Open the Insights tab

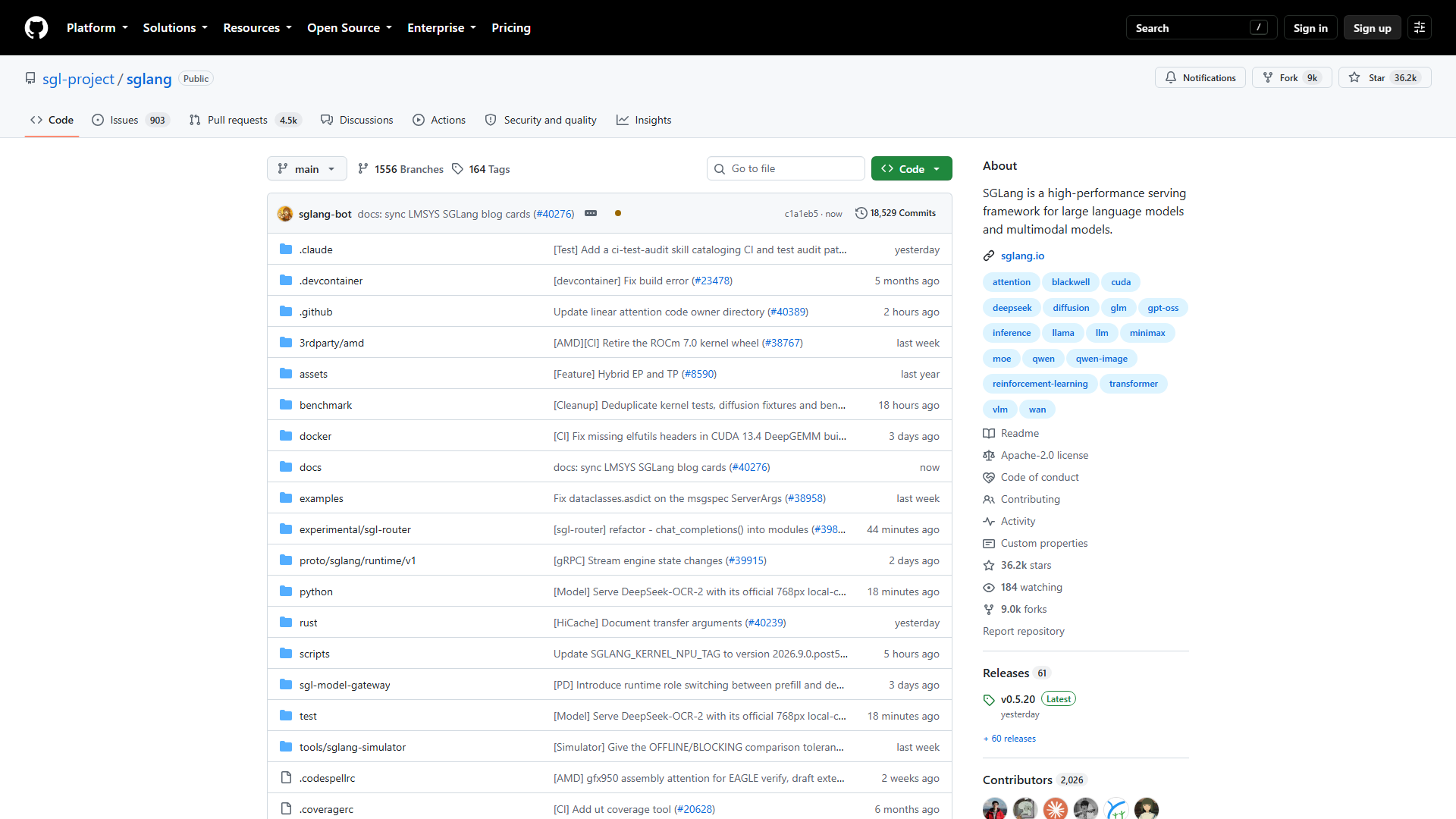point(644,120)
